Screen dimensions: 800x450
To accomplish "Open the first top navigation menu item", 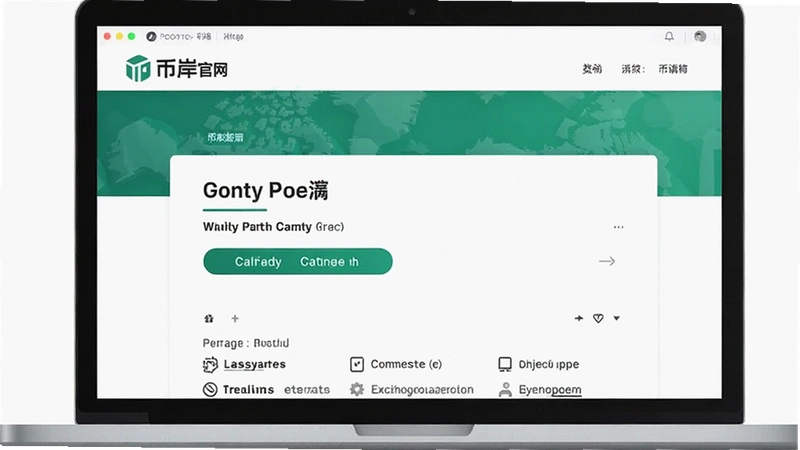I will point(592,69).
